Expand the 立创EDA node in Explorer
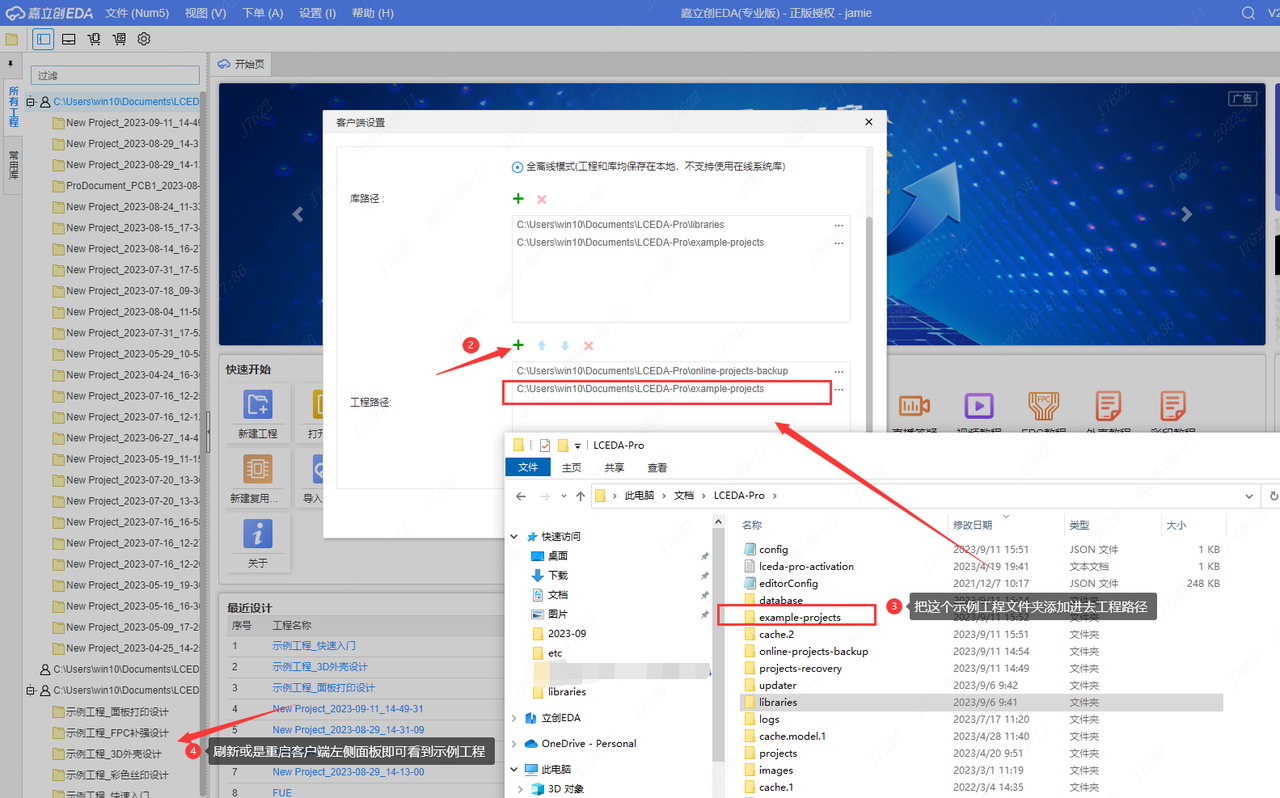 (516, 718)
